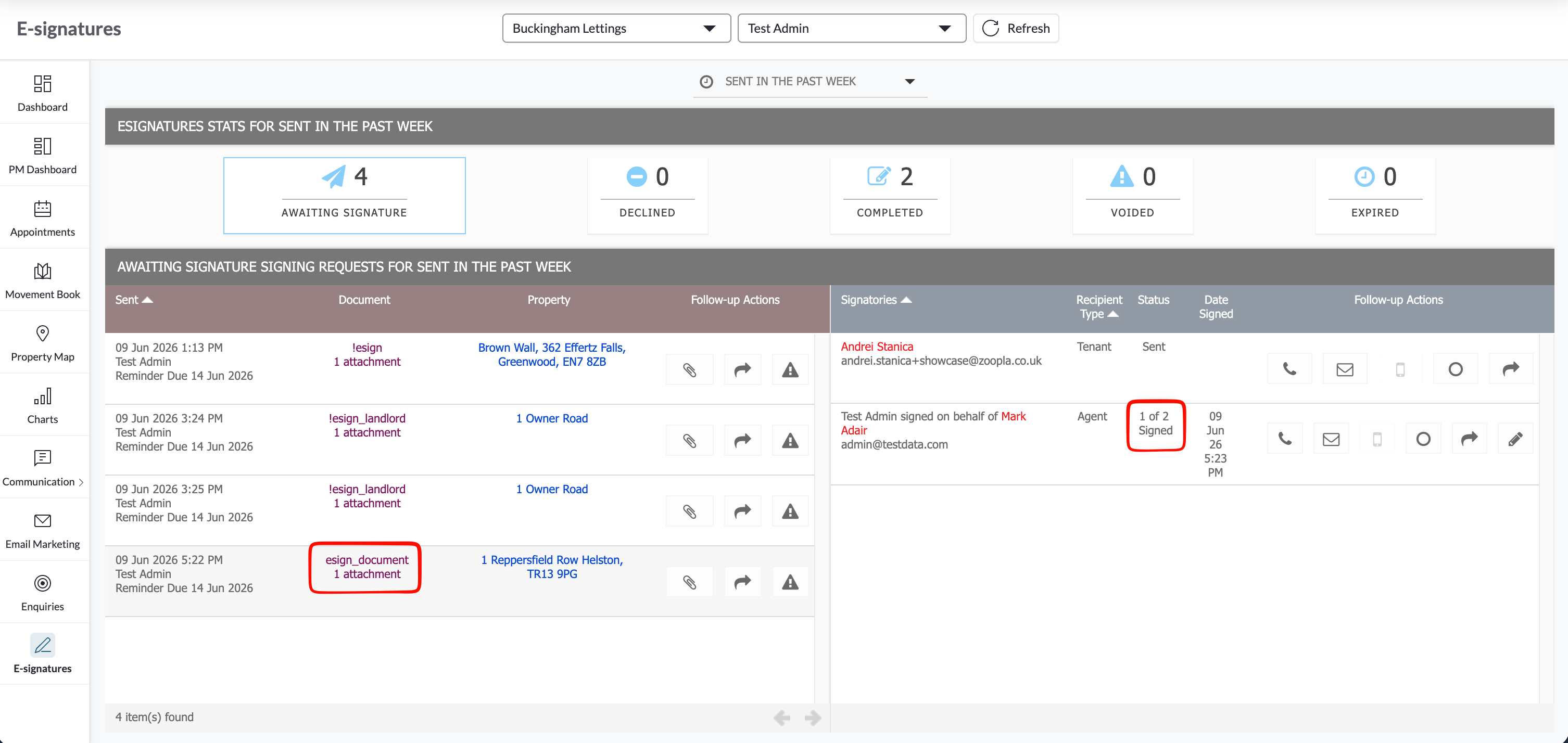Select the Declined stats tile
1568x743 pixels.
tap(647, 195)
